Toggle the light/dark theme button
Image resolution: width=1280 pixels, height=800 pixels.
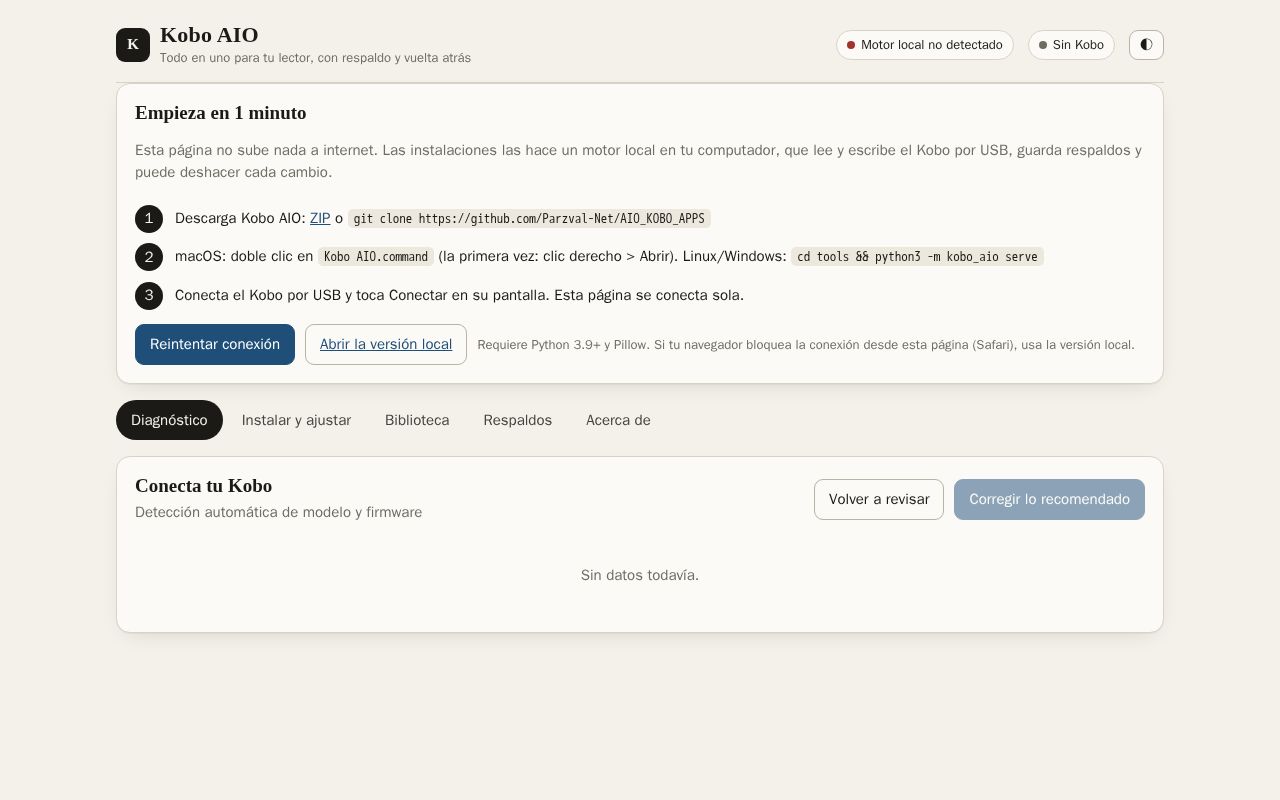1146,45
